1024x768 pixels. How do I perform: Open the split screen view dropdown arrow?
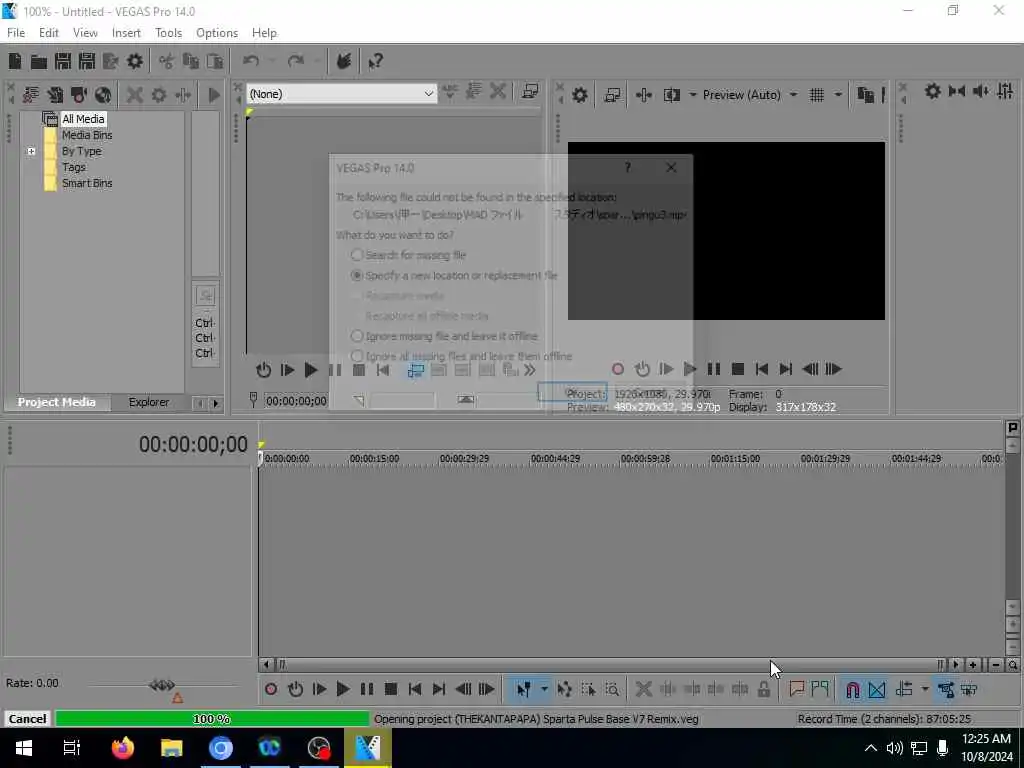pos(692,95)
